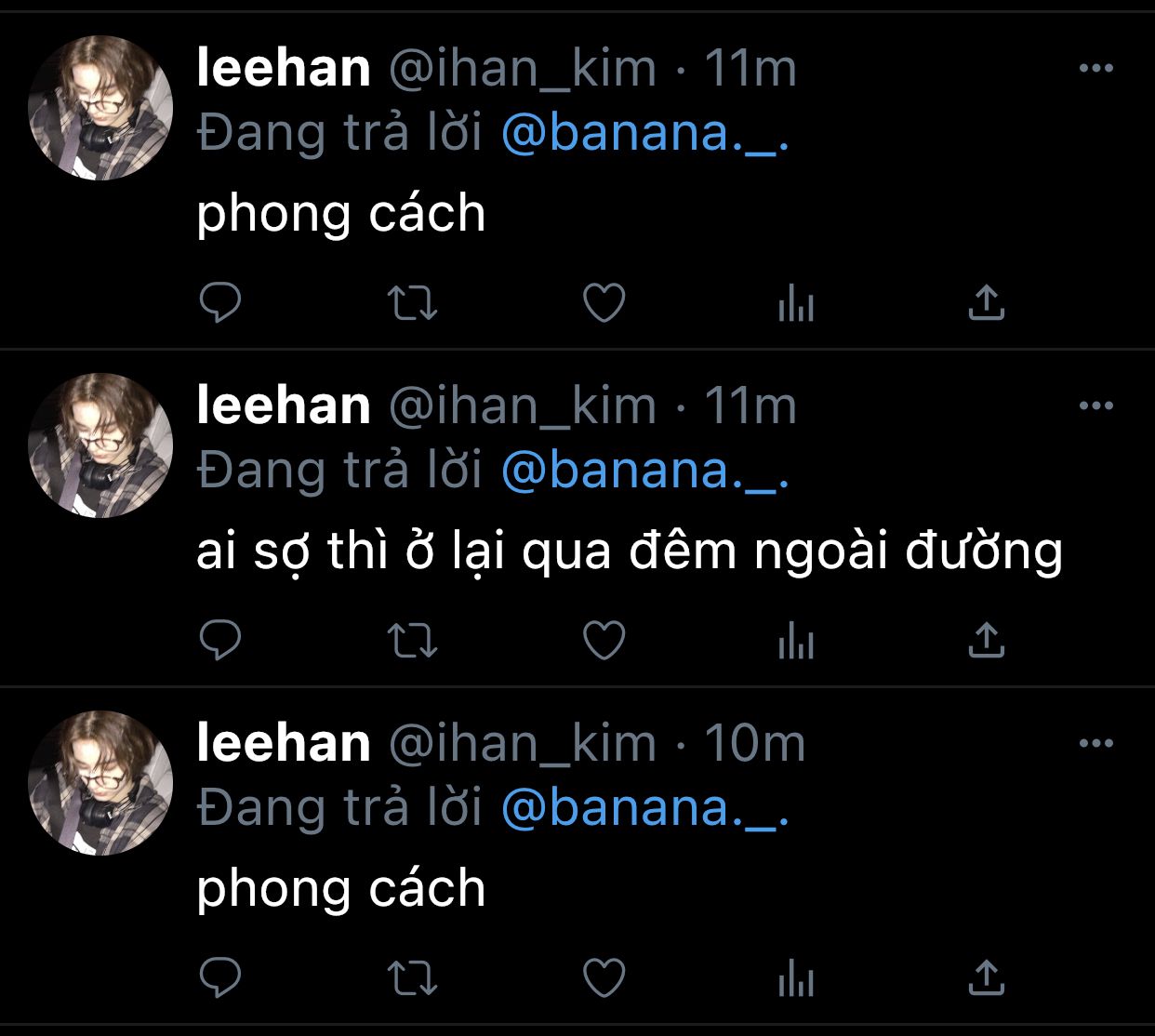The width and height of the screenshot is (1155, 1036).
Task: Retweet the 10m "phong cách" tweet
Action: point(411,978)
